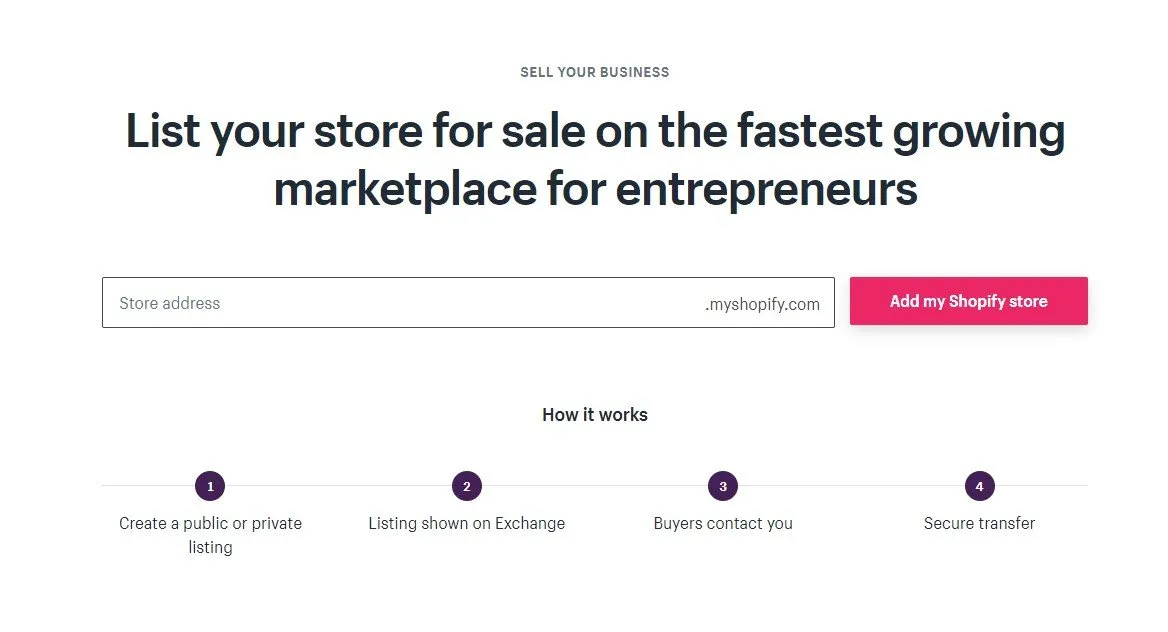Click the 'SELL YOUR BUSINESS' label link
This screenshot has width=1168, height=632.
(594, 71)
